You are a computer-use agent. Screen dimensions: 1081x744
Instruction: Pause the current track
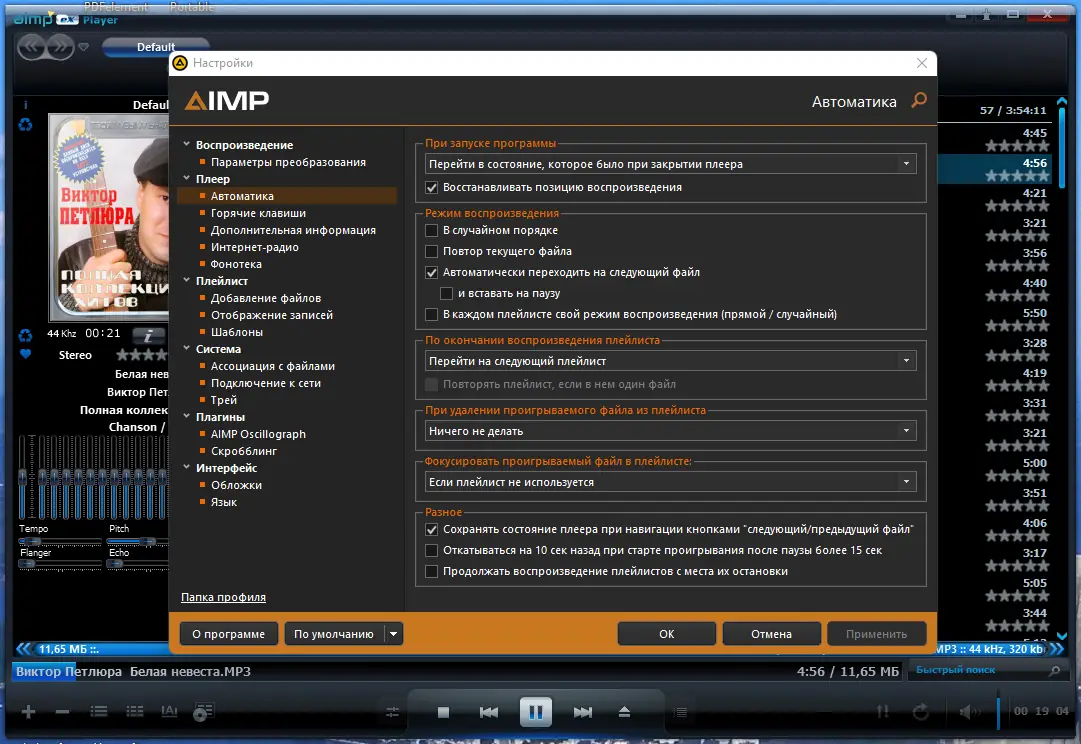coord(536,712)
